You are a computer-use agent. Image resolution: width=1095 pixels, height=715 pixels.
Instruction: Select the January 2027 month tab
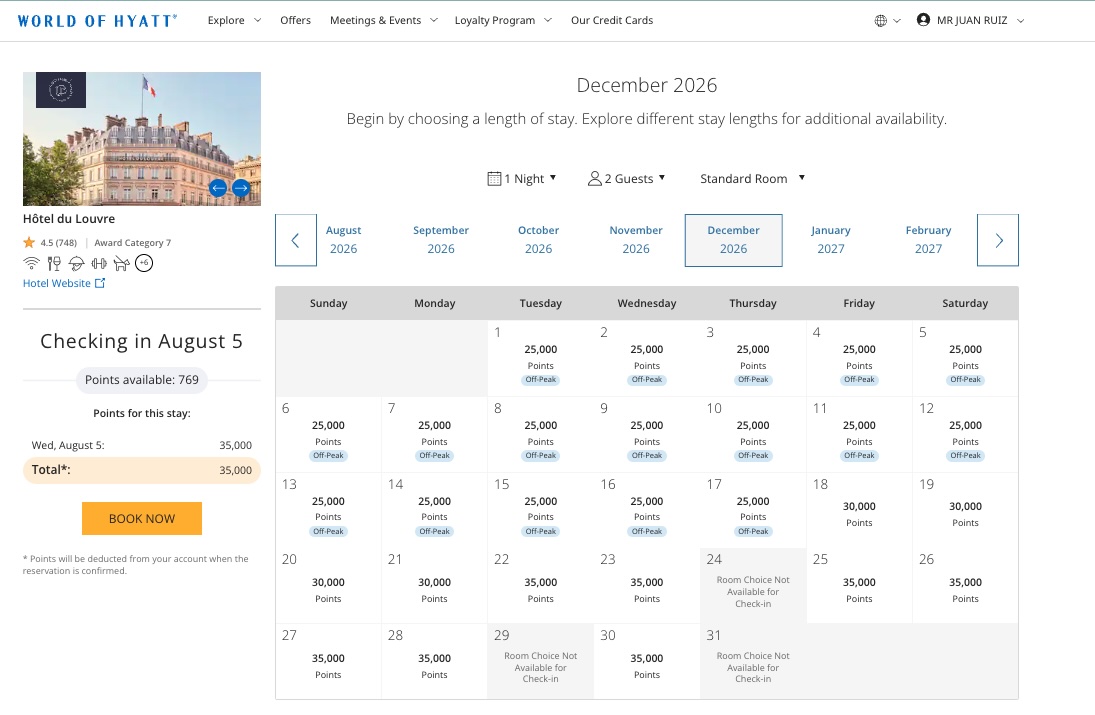[x=830, y=239]
